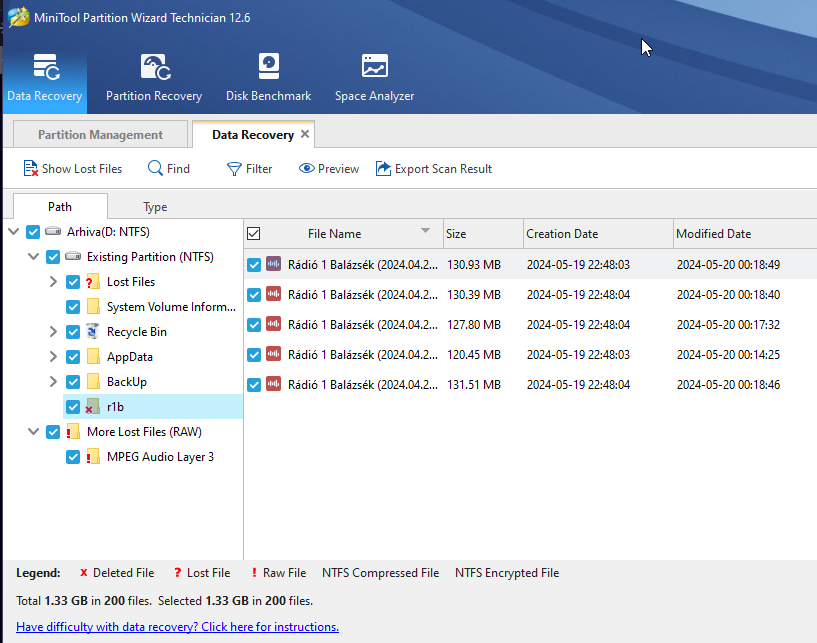Image resolution: width=817 pixels, height=643 pixels.
Task: Toggle the r1b folder checkbox
Action: click(x=73, y=407)
